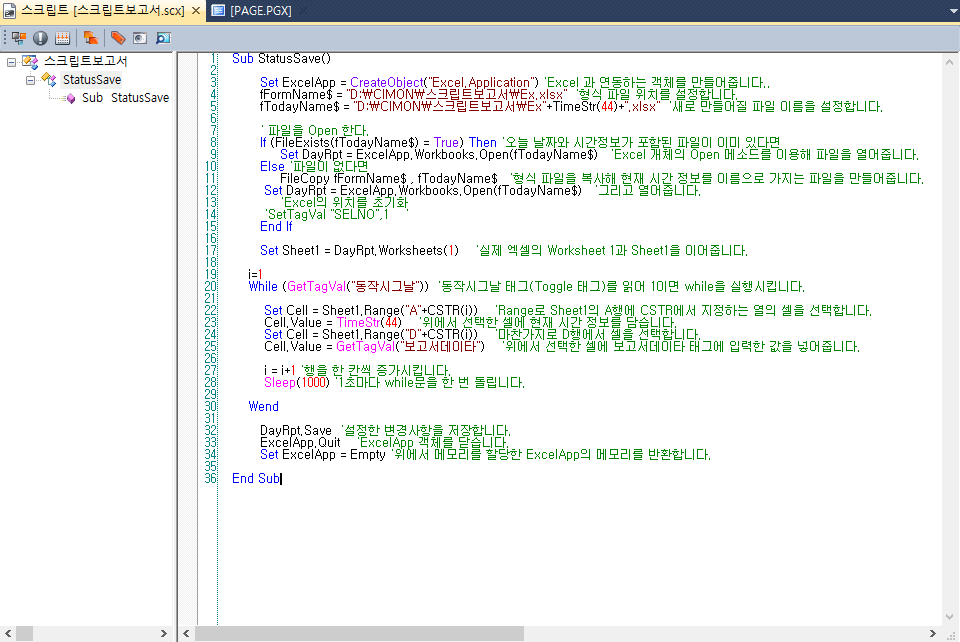The height and width of the screenshot is (642, 960).
Task: Click the purple cube icon beside Sub StatusSave
Action: point(71,98)
